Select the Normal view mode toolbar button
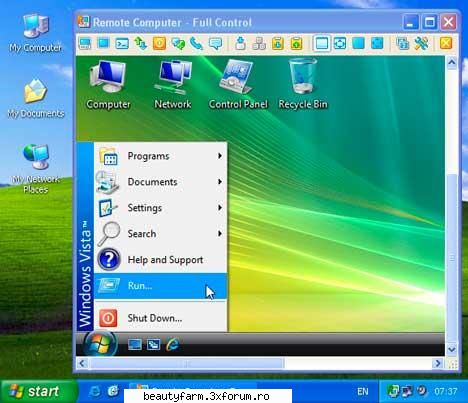 point(322,44)
